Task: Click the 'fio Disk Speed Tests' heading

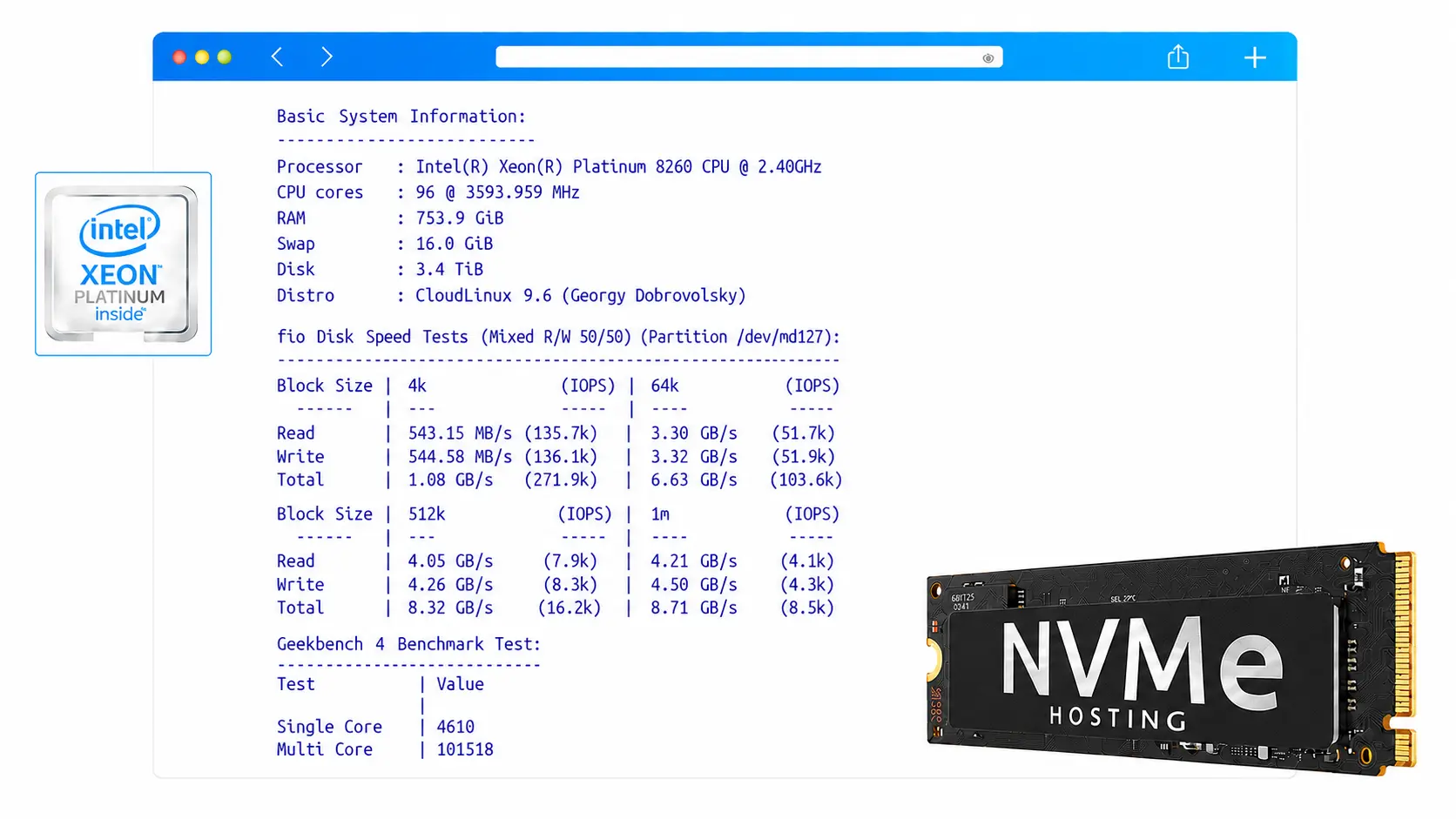Action: point(373,338)
